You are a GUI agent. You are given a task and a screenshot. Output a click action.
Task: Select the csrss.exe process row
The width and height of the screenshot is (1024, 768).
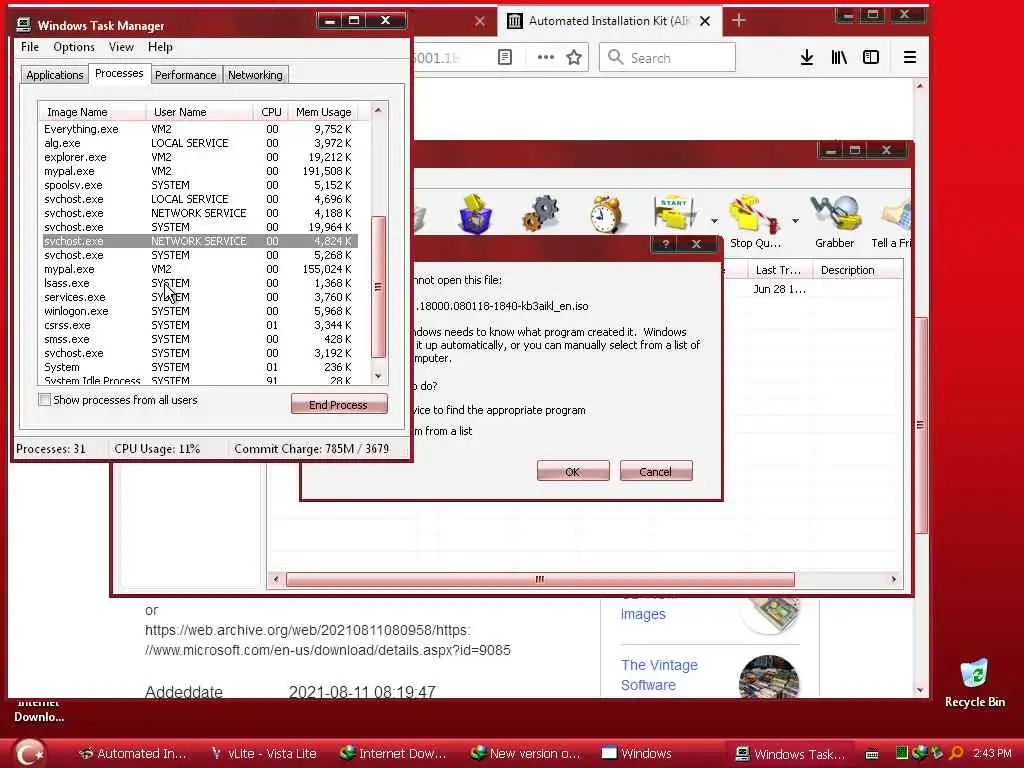[200, 325]
